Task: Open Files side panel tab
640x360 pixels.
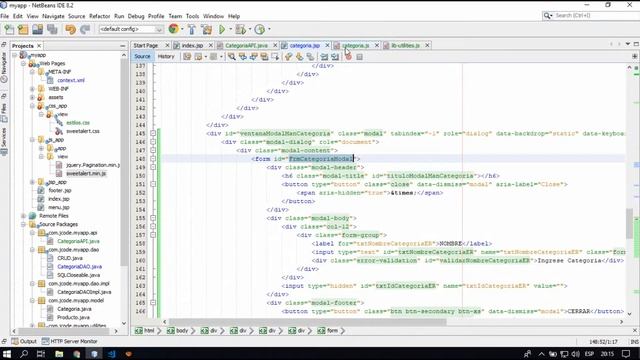Action: click(4, 113)
